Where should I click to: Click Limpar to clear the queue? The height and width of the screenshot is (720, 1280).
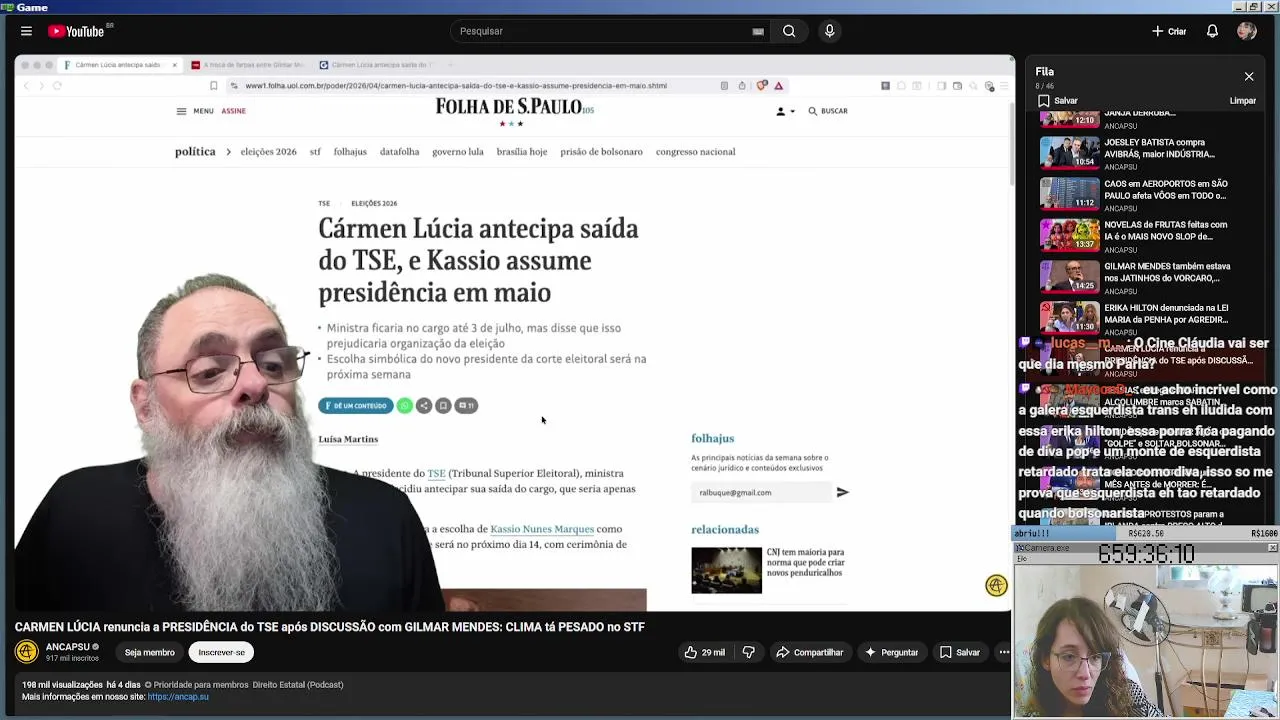1242,101
